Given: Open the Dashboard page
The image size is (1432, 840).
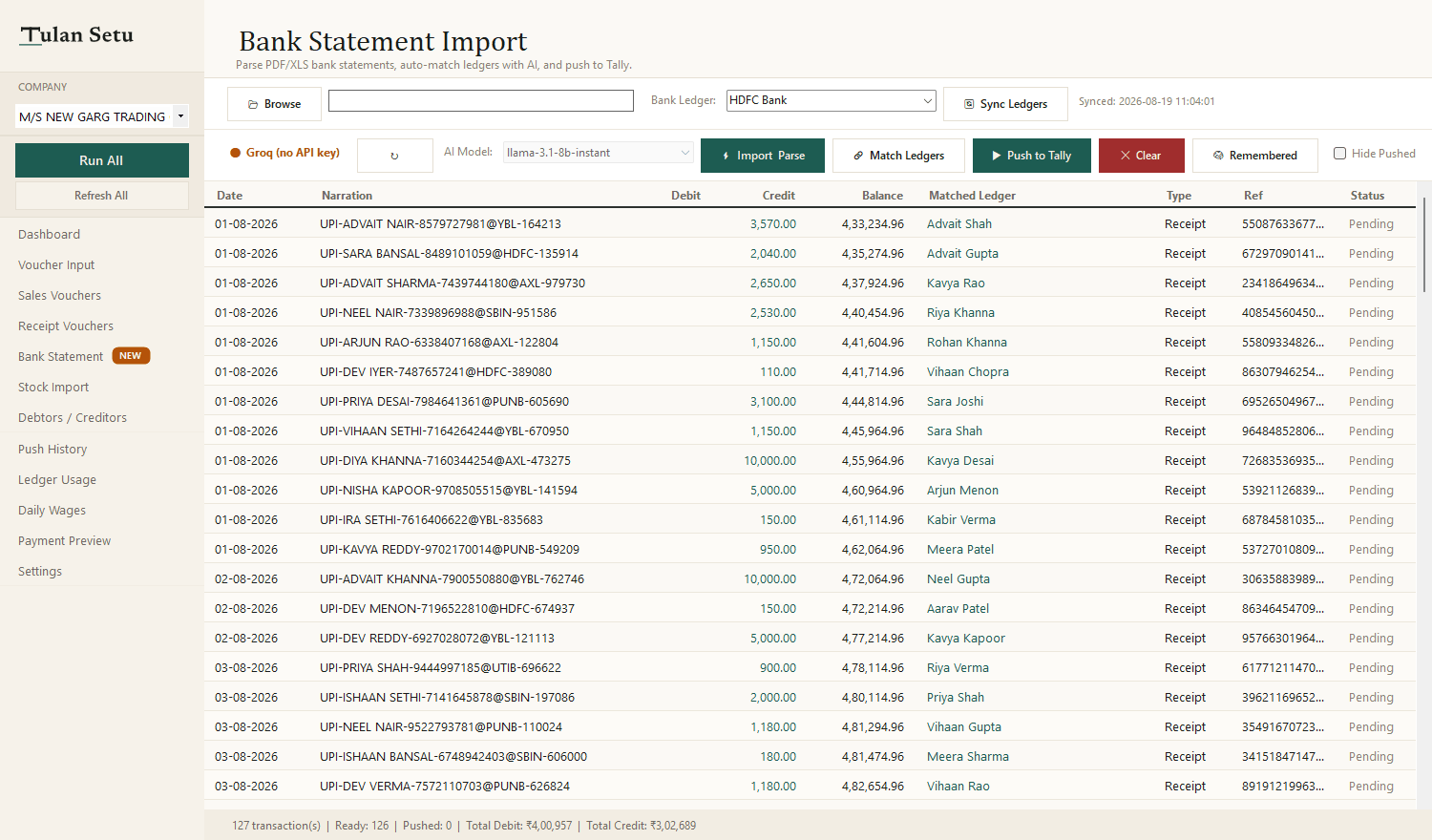Looking at the screenshot, I should tap(49, 234).
